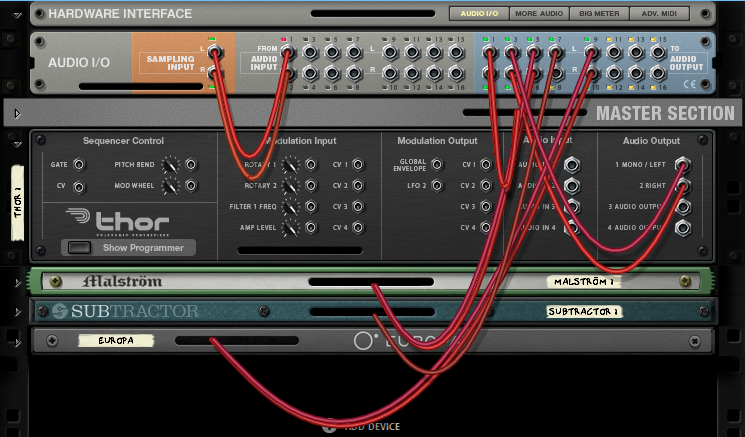The image size is (745, 437).
Task: Unfold the Subtractor device
Action: tap(18, 312)
